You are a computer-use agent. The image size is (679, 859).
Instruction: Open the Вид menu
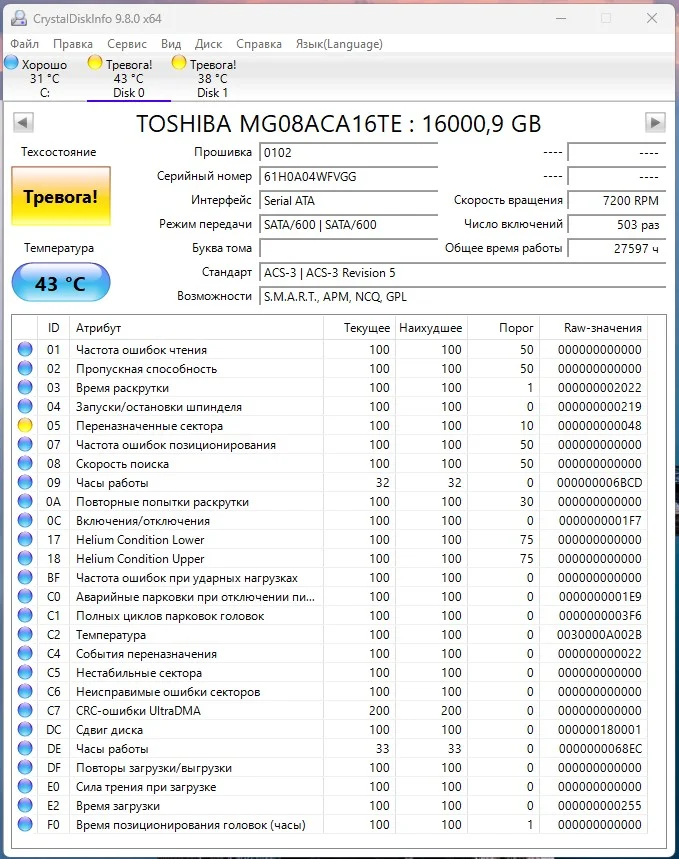pyautogui.click(x=171, y=44)
